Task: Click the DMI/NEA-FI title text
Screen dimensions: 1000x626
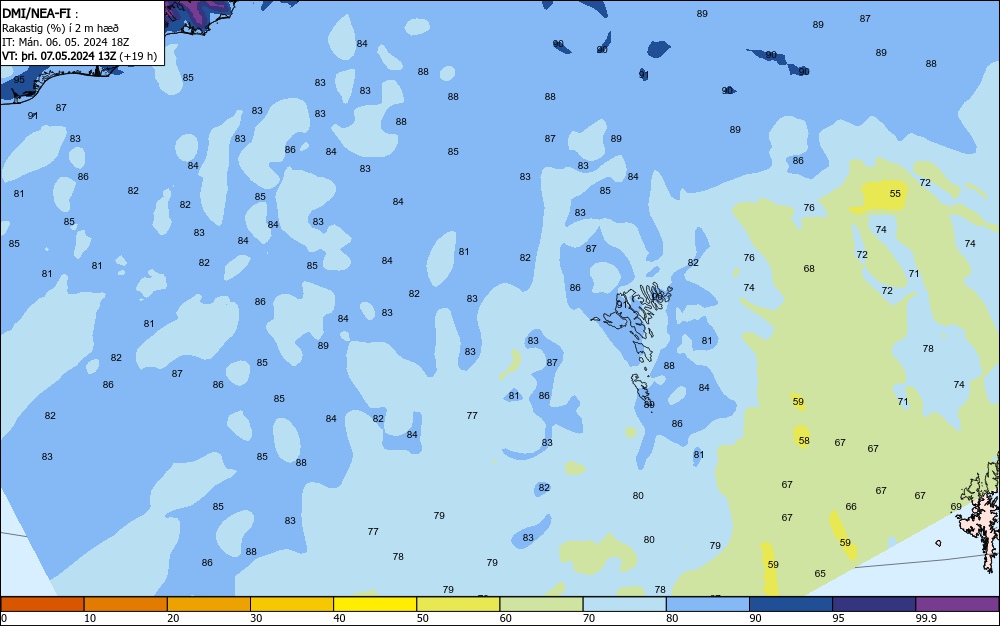Action: pos(36,13)
